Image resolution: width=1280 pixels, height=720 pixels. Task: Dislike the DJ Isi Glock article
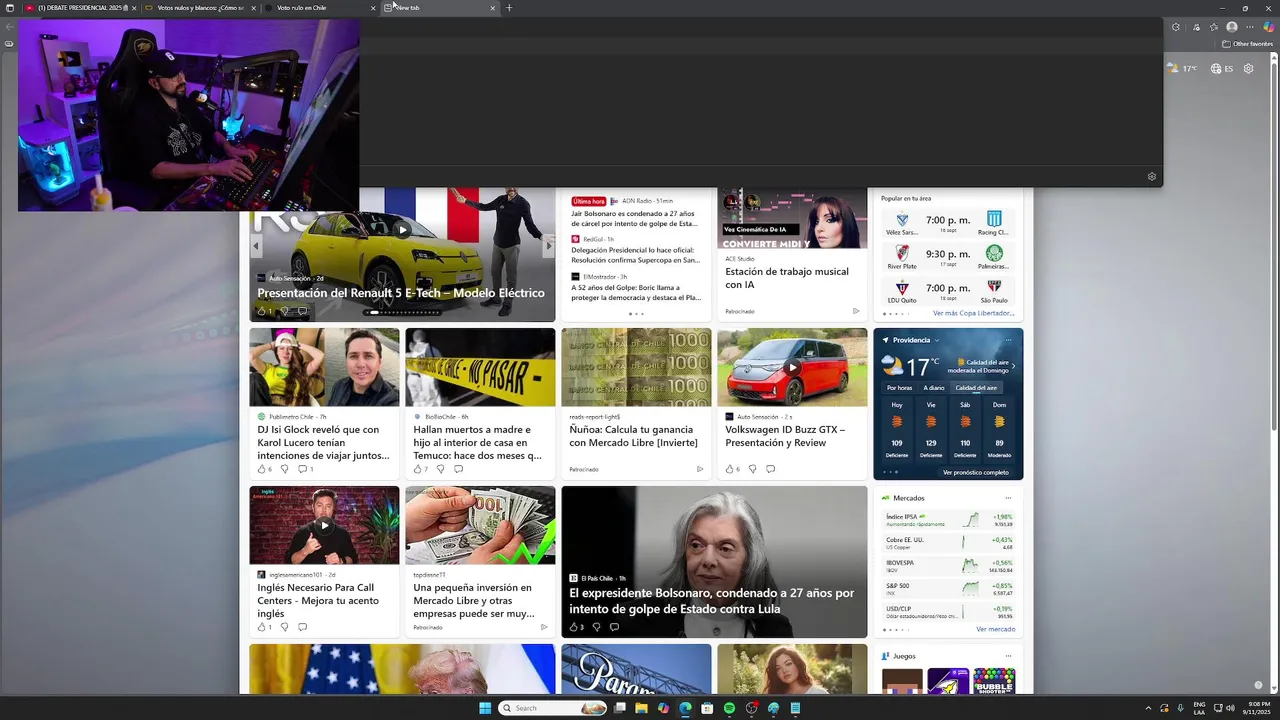(284, 469)
